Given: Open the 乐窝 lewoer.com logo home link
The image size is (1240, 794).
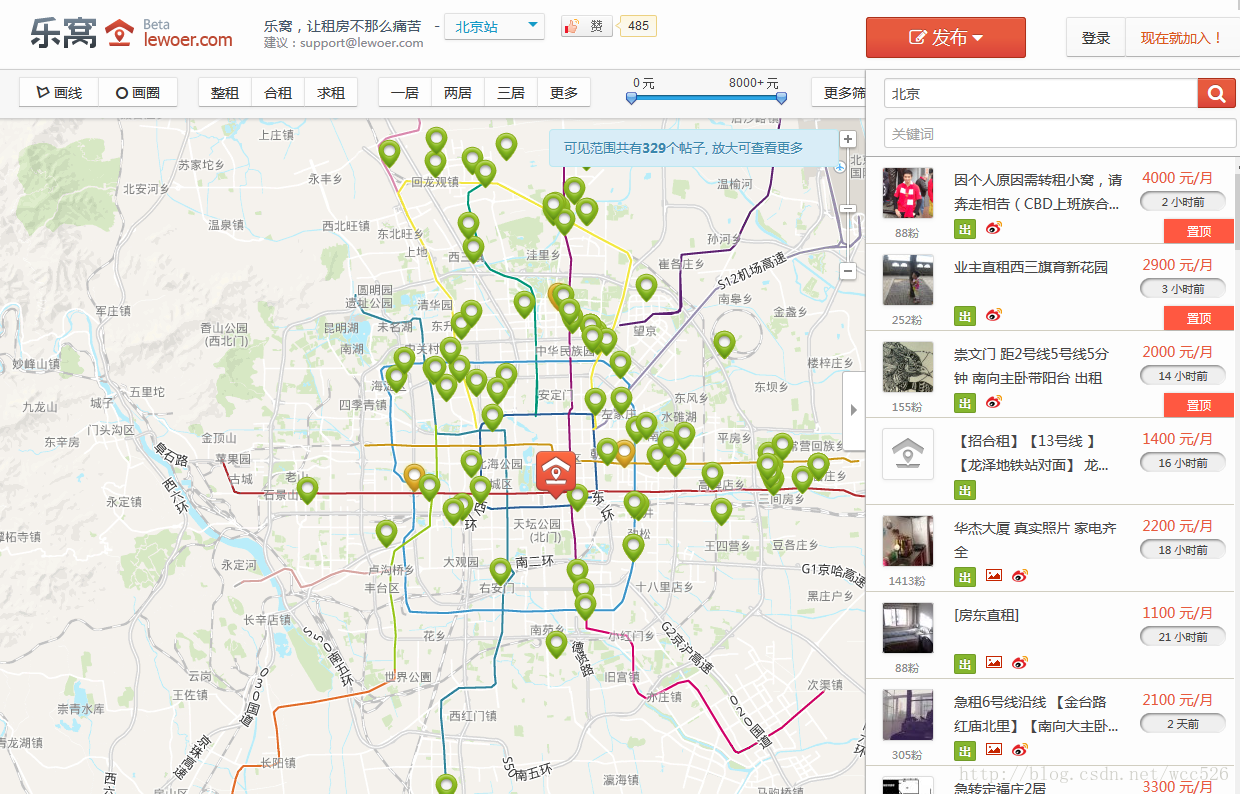Looking at the screenshot, I should coord(131,33).
